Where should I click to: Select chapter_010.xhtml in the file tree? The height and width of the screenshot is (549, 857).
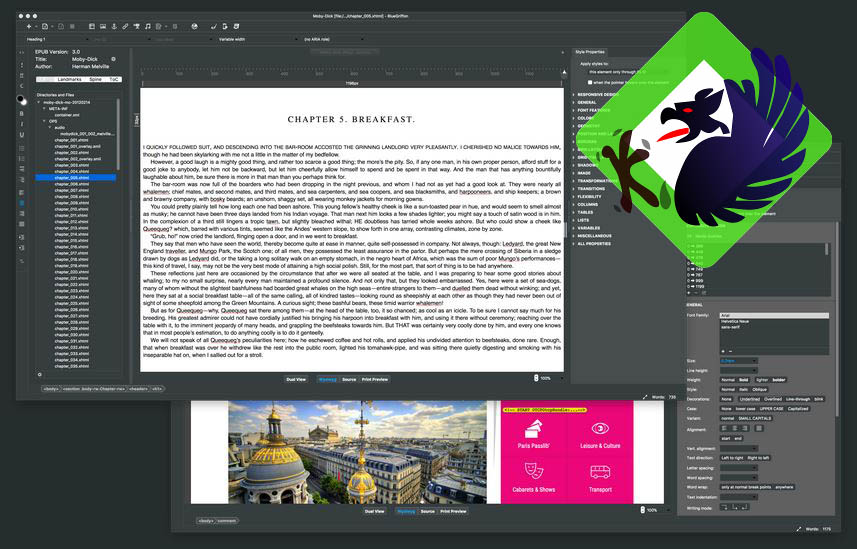(x=72, y=209)
